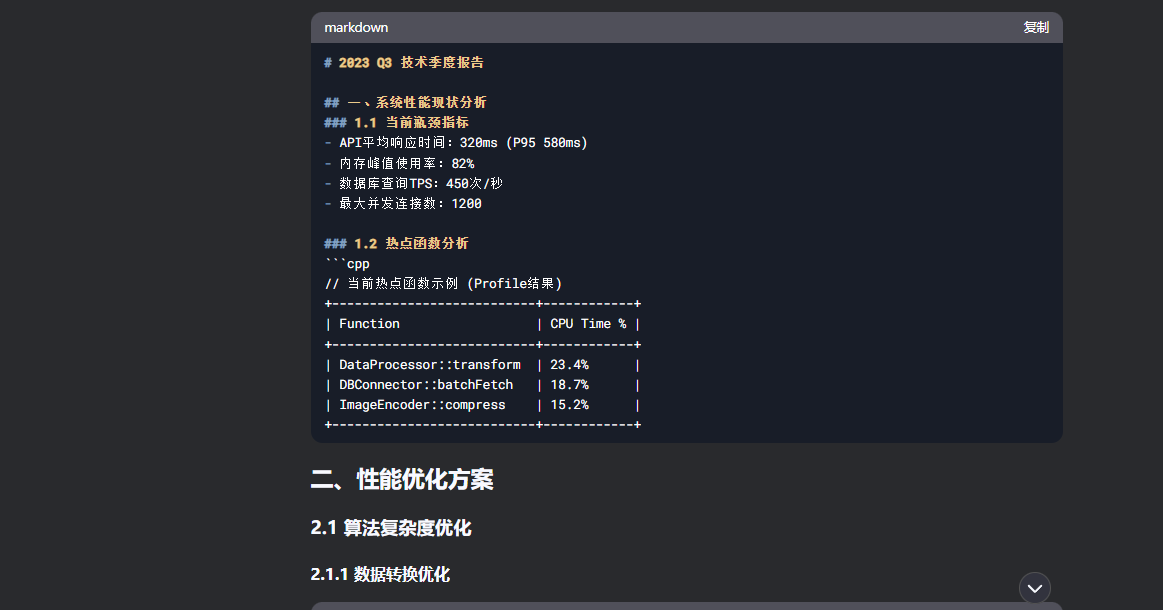The height and width of the screenshot is (610, 1163).
Task: Click the '### 1.1 当前瓶颈指标' line
Action: [x=397, y=122]
